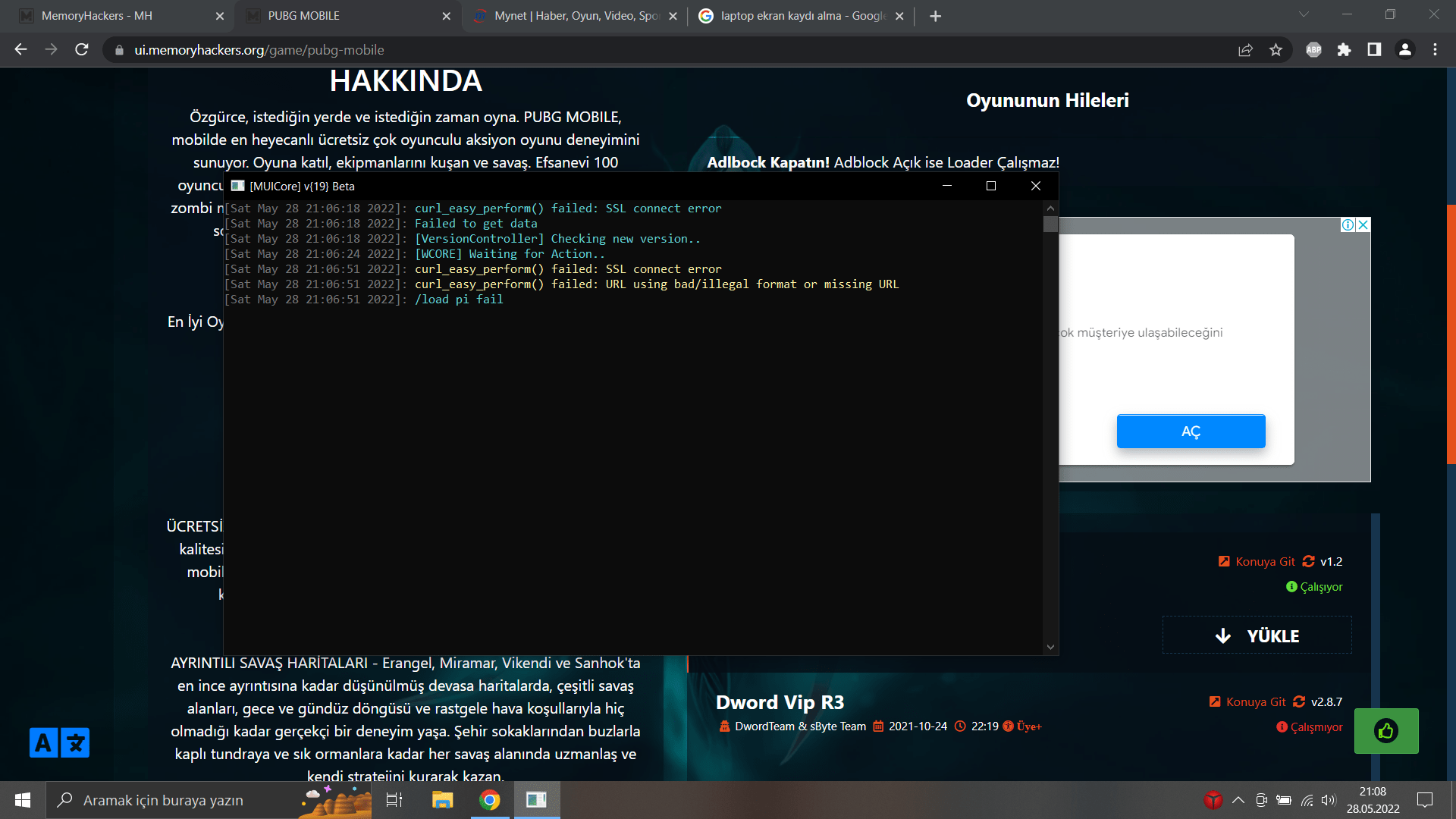Click the red tray application icon
Image resolution: width=1456 pixels, height=819 pixels.
click(1213, 800)
